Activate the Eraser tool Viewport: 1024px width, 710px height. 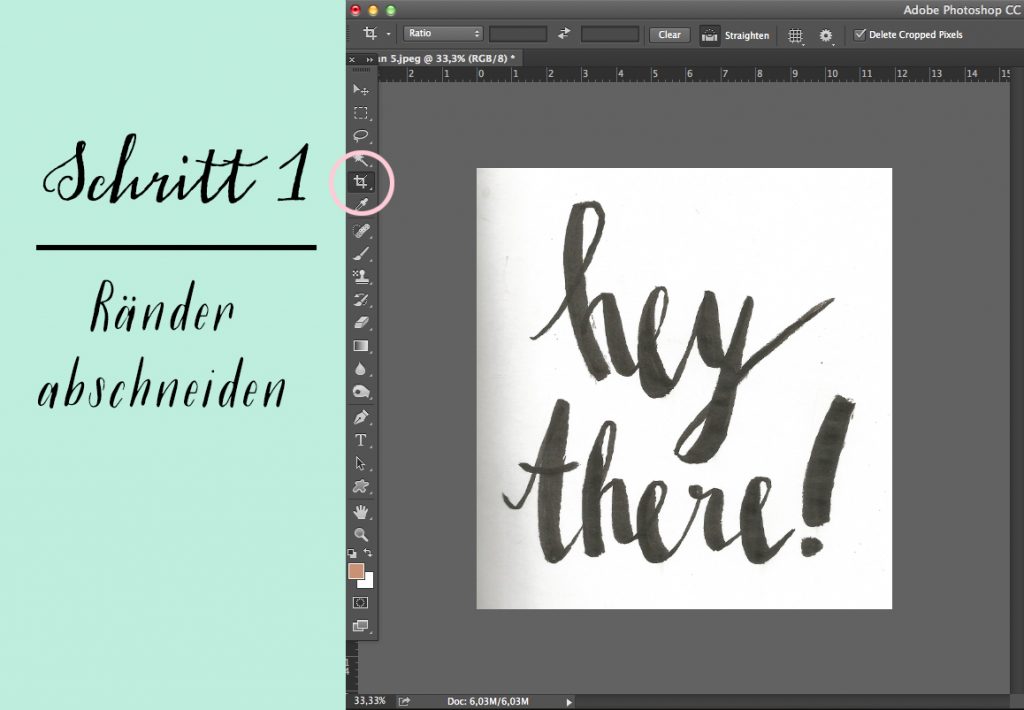point(360,322)
